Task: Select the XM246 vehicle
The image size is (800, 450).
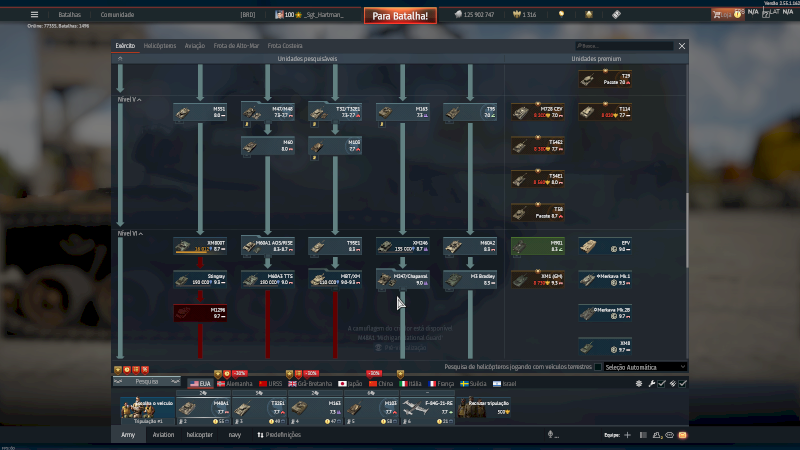Action: pyautogui.click(x=403, y=246)
